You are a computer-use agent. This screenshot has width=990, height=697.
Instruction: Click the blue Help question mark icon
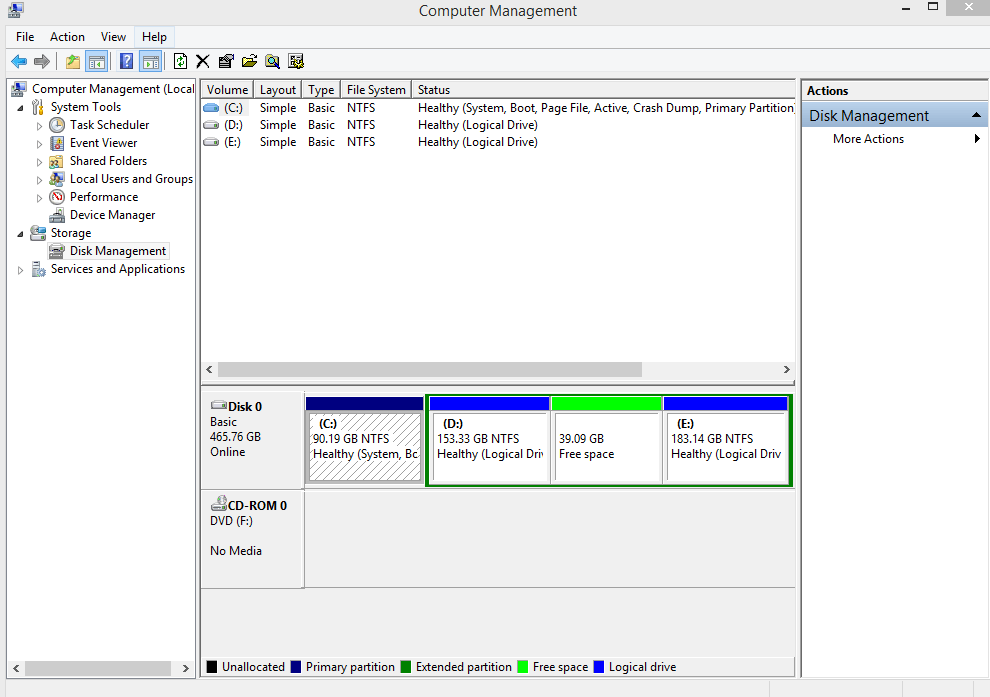[x=126, y=61]
